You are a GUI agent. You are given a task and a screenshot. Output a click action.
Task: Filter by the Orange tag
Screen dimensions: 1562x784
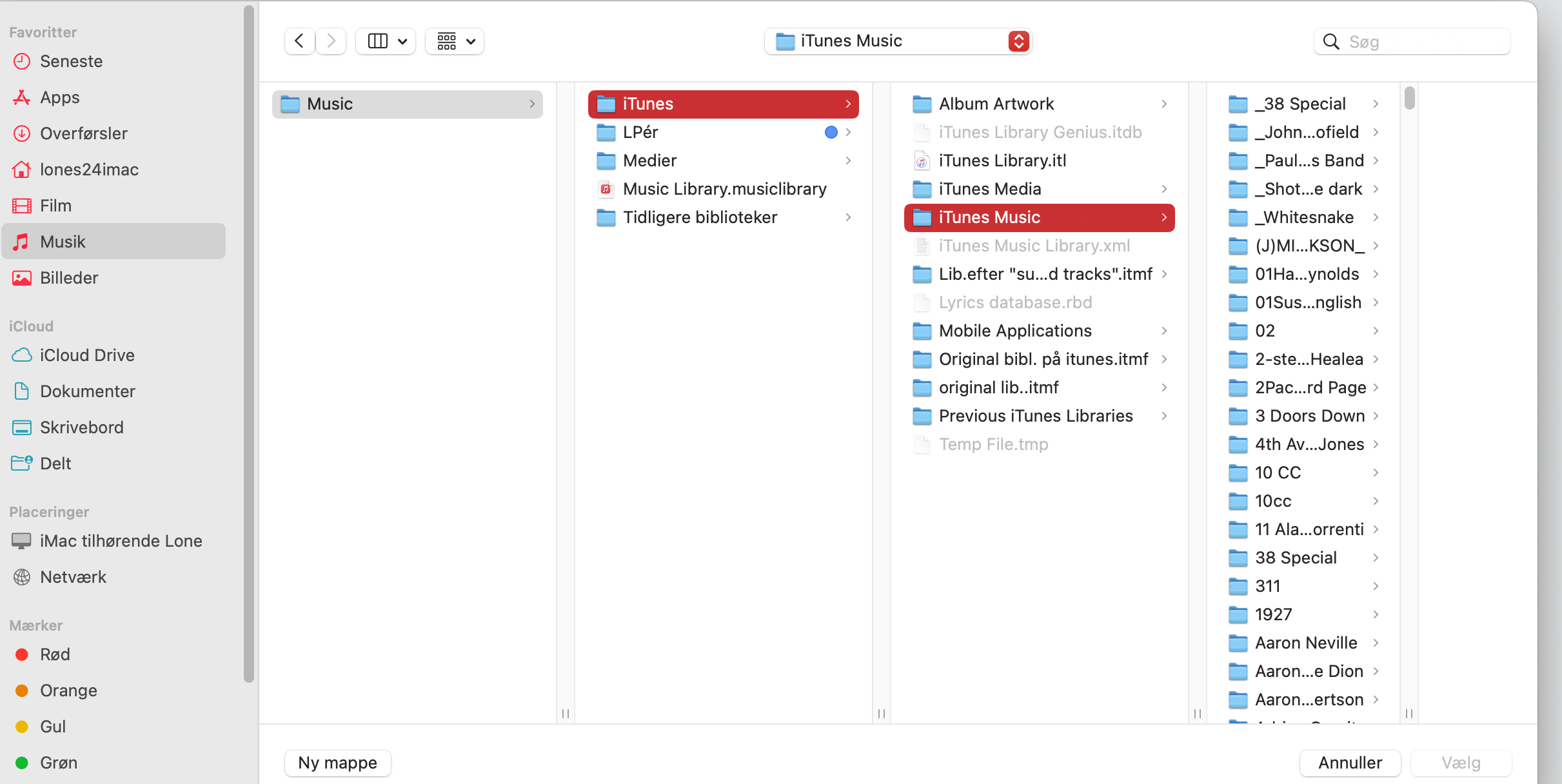tap(114, 691)
